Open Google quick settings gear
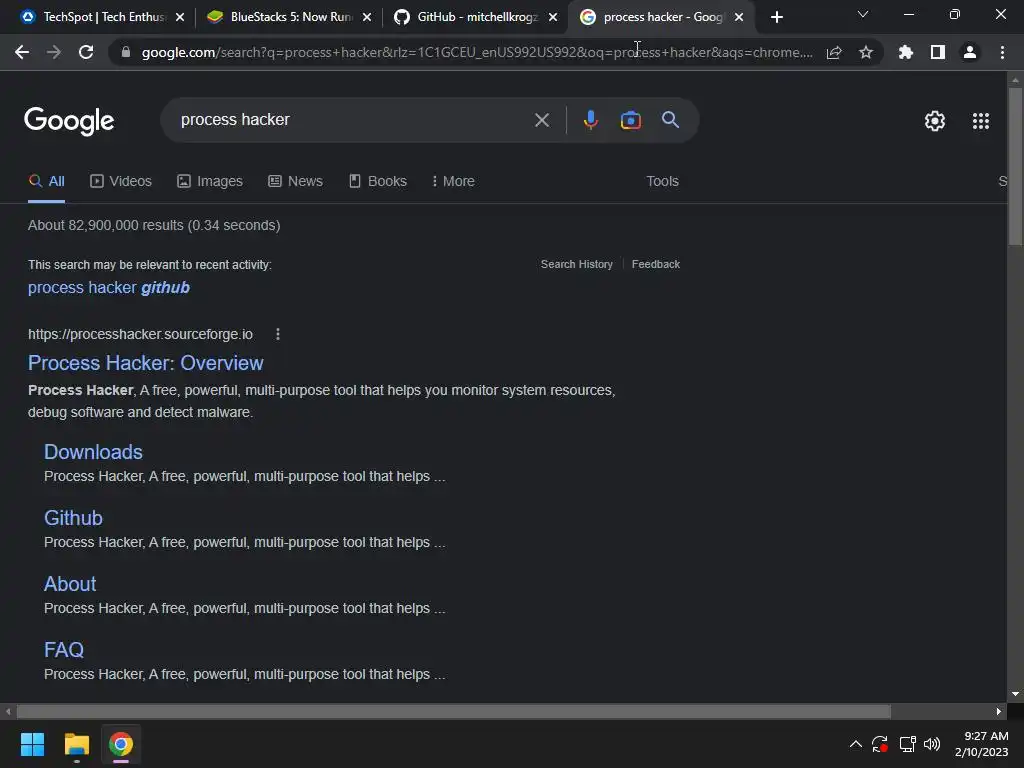Image resolution: width=1024 pixels, height=768 pixels. (x=935, y=121)
